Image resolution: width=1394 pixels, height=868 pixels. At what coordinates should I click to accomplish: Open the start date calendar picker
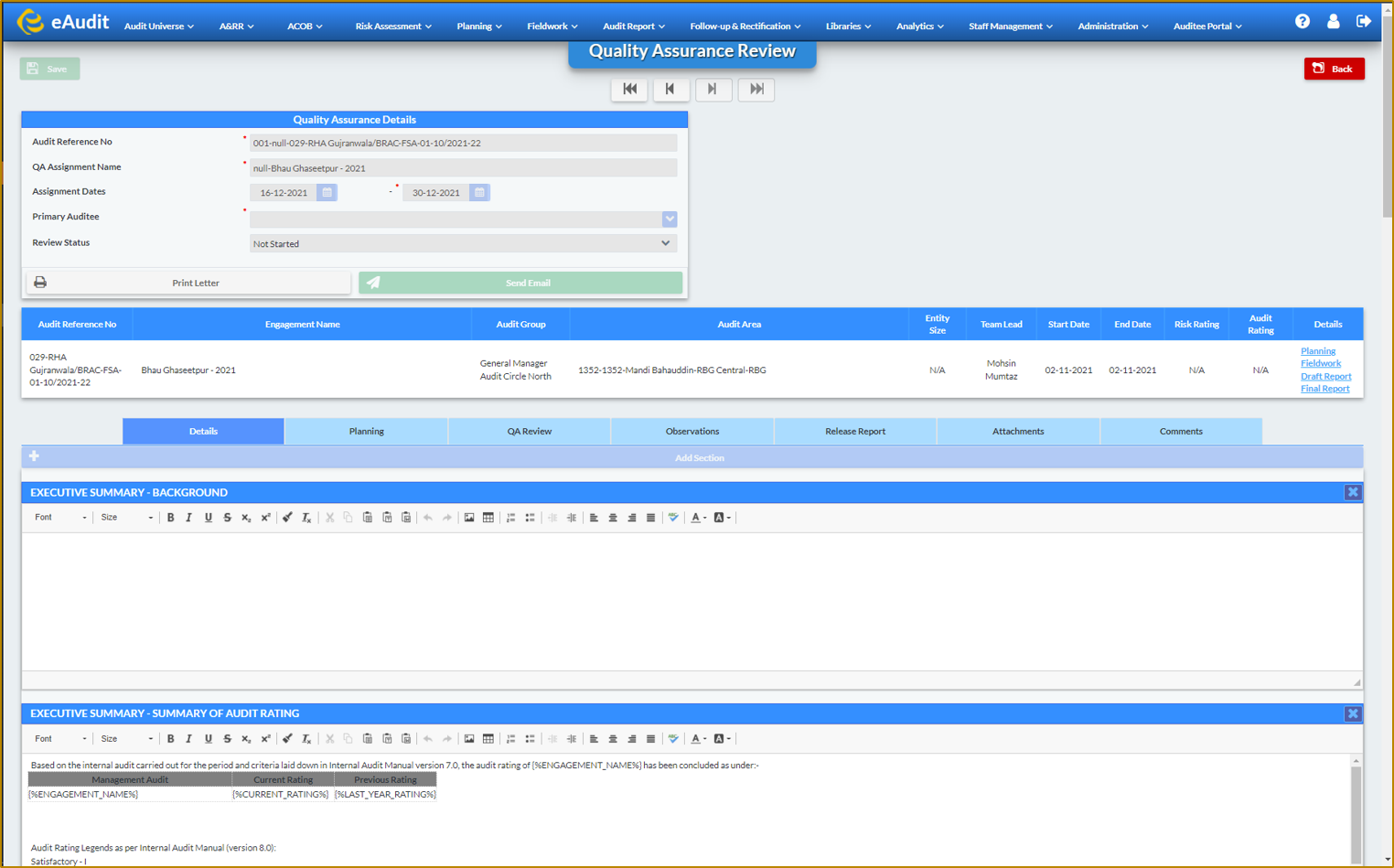(327, 192)
